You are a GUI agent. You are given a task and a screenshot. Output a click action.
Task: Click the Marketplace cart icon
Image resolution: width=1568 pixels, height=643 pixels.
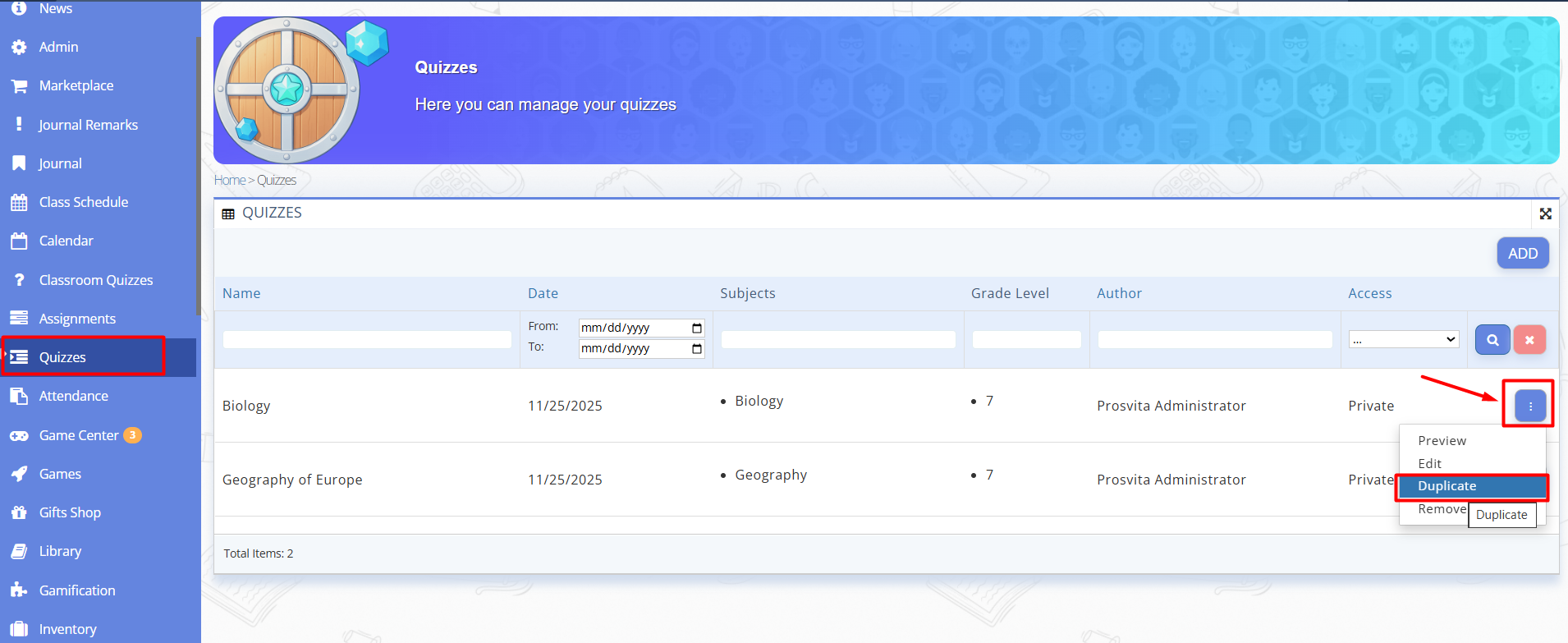click(19, 86)
